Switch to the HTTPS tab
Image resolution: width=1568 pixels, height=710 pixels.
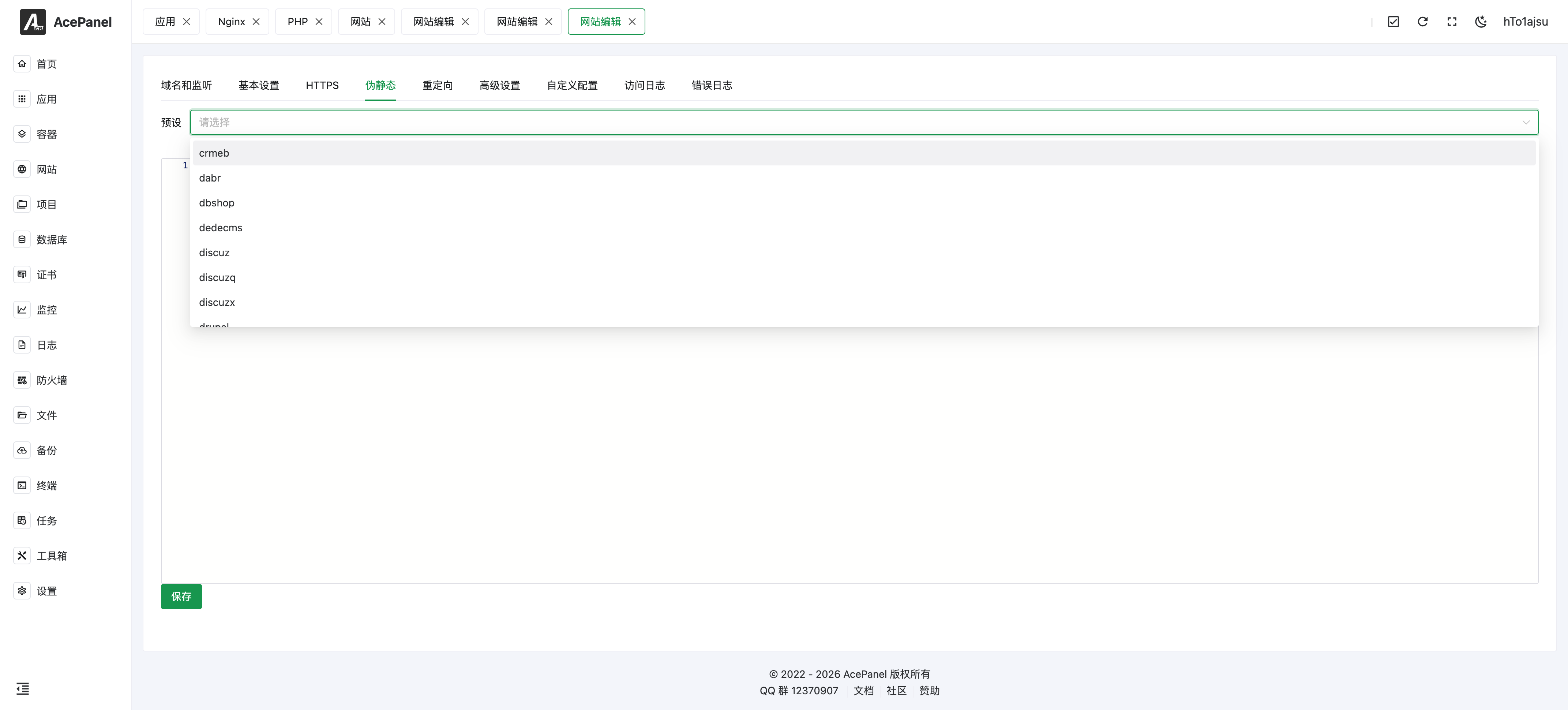point(322,85)
